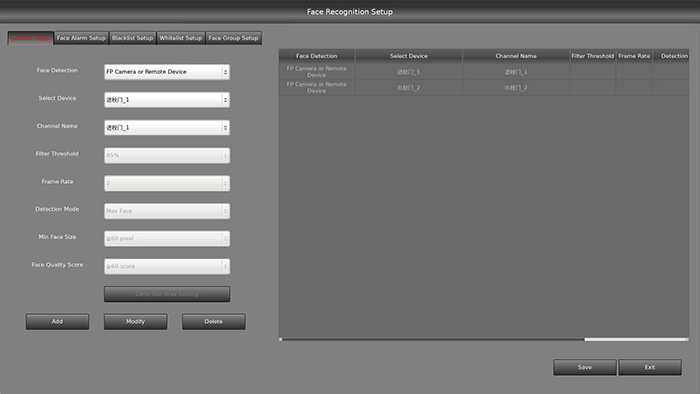
Task: Exit the Face Recognition Setup window
Action: pyautogui.click(x=650, y=367)
